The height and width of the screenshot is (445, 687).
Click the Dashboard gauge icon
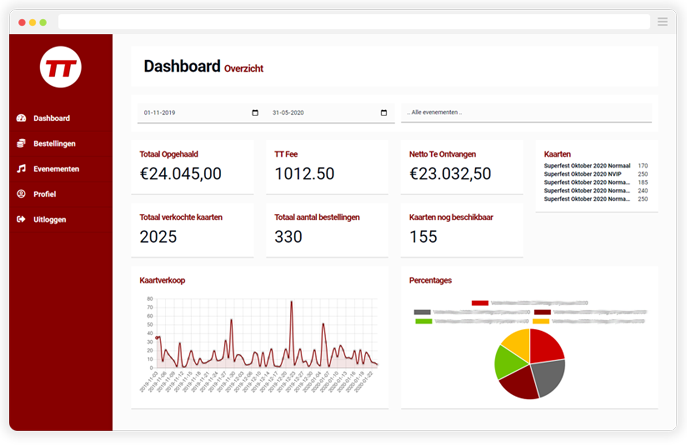tap(21, 118)
